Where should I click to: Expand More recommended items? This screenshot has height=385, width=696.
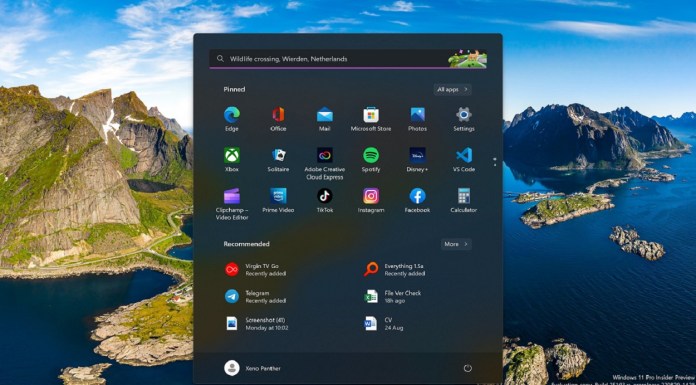(x=456, y=244)
